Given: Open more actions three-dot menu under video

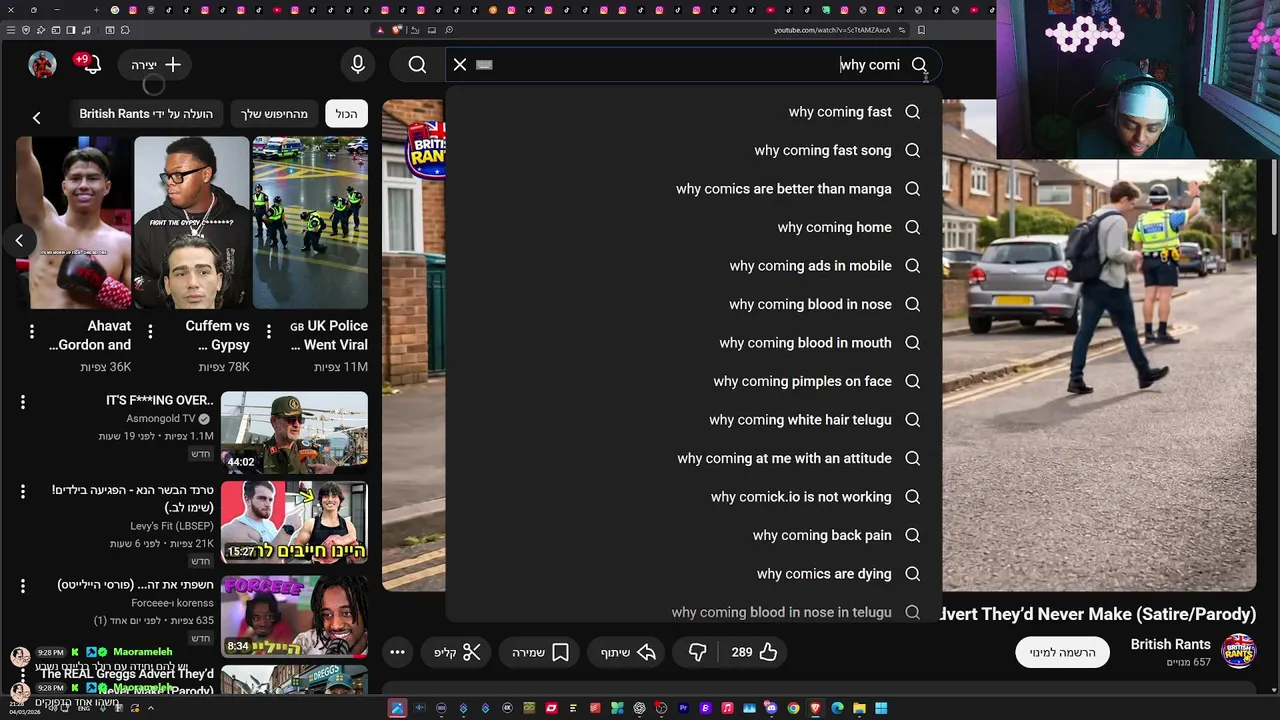Looking at the screenshot, I should click(x=397, y=652).
